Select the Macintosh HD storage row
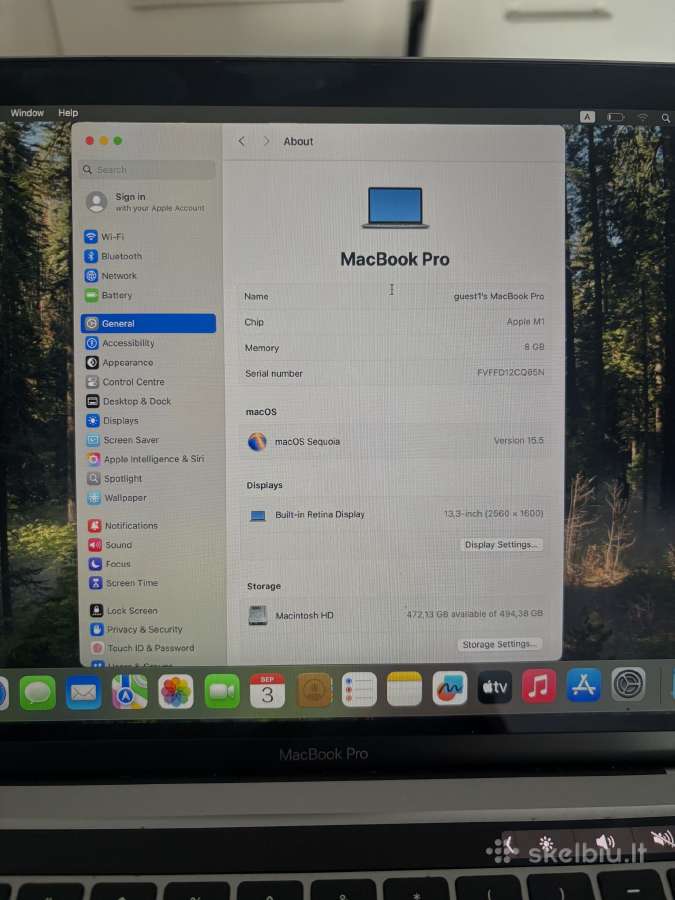Screen dimensions: 675x900 394,615
